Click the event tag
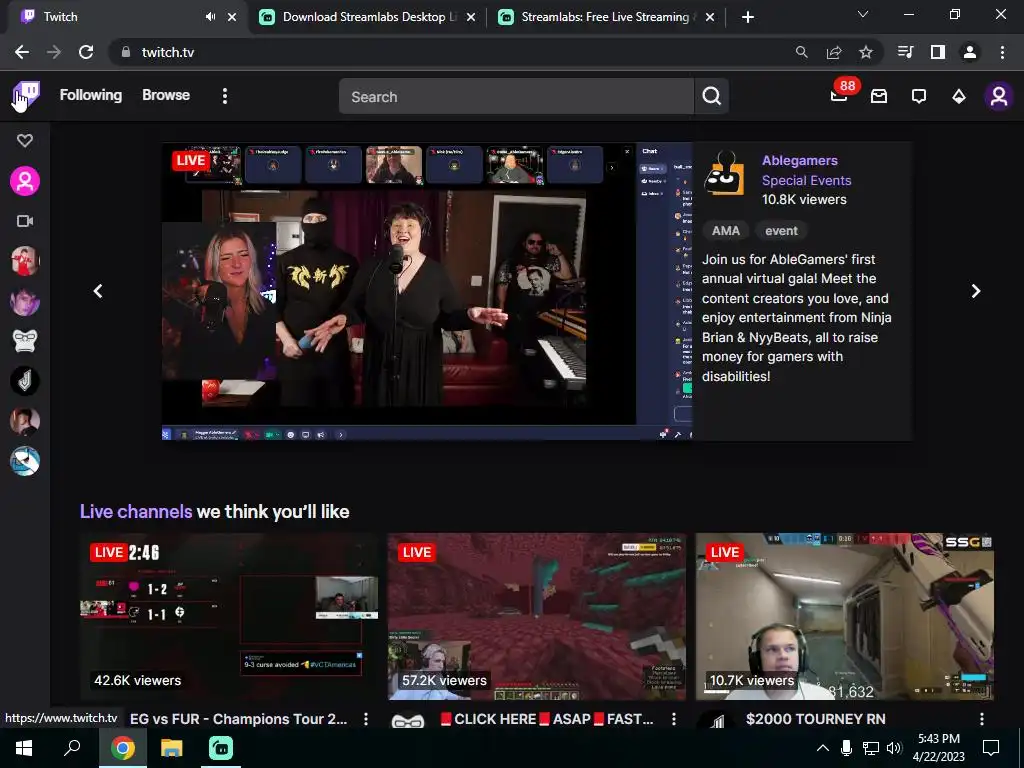 point(781,231)
